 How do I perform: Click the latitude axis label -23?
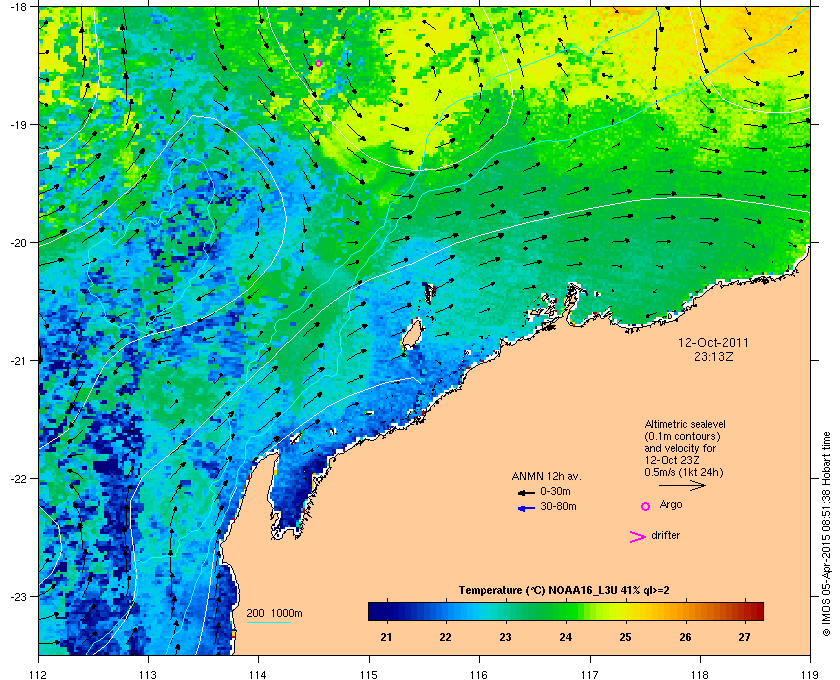(x=18, y=596)
